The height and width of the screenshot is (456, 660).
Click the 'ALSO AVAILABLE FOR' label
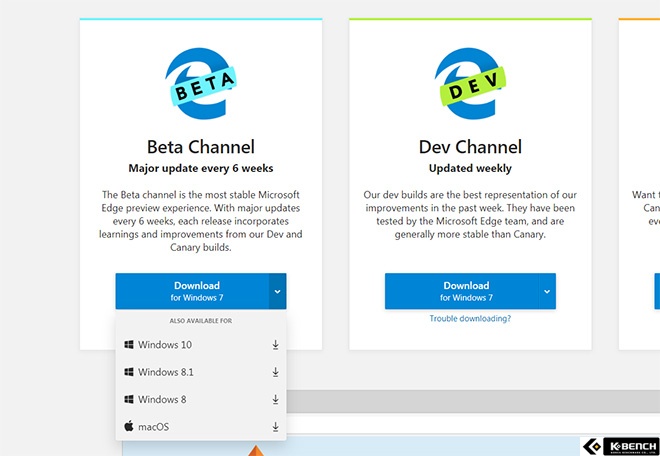click(201, 321)
